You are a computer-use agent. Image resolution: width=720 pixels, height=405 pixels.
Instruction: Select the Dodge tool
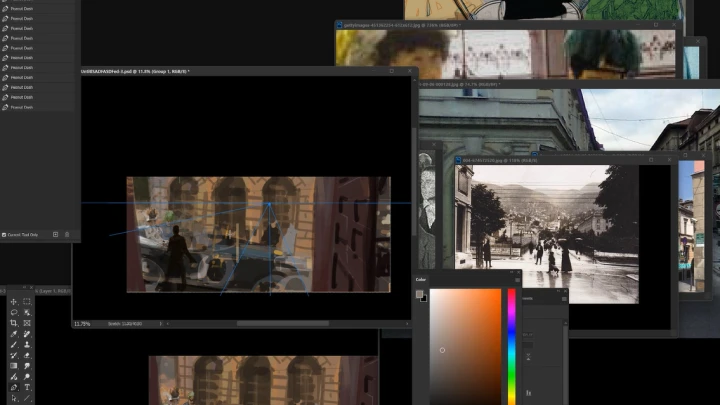point(27,377)
